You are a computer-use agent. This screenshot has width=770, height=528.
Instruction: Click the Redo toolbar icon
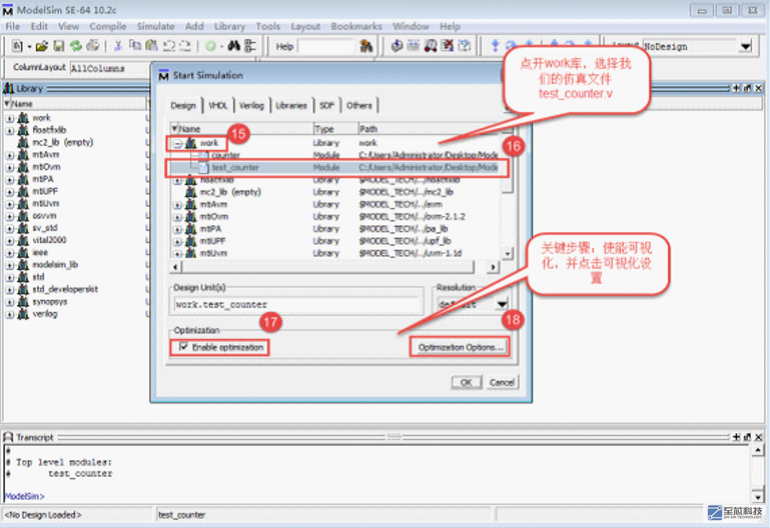coord(185,46)
